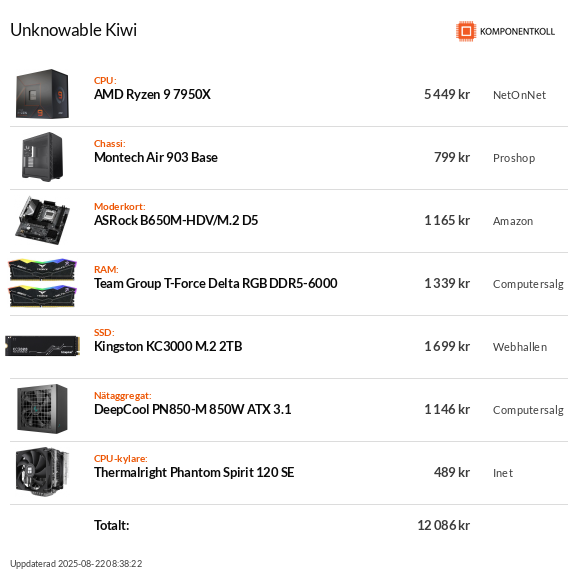577x577 pixels.
Task: Select the ASRock motherboard thumbnail
Action: click(42, 220)
